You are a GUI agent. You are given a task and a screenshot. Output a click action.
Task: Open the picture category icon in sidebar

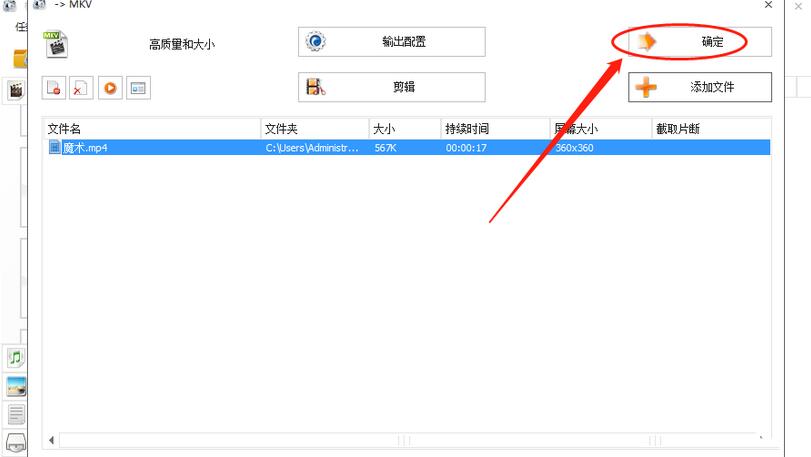point(16,386)
